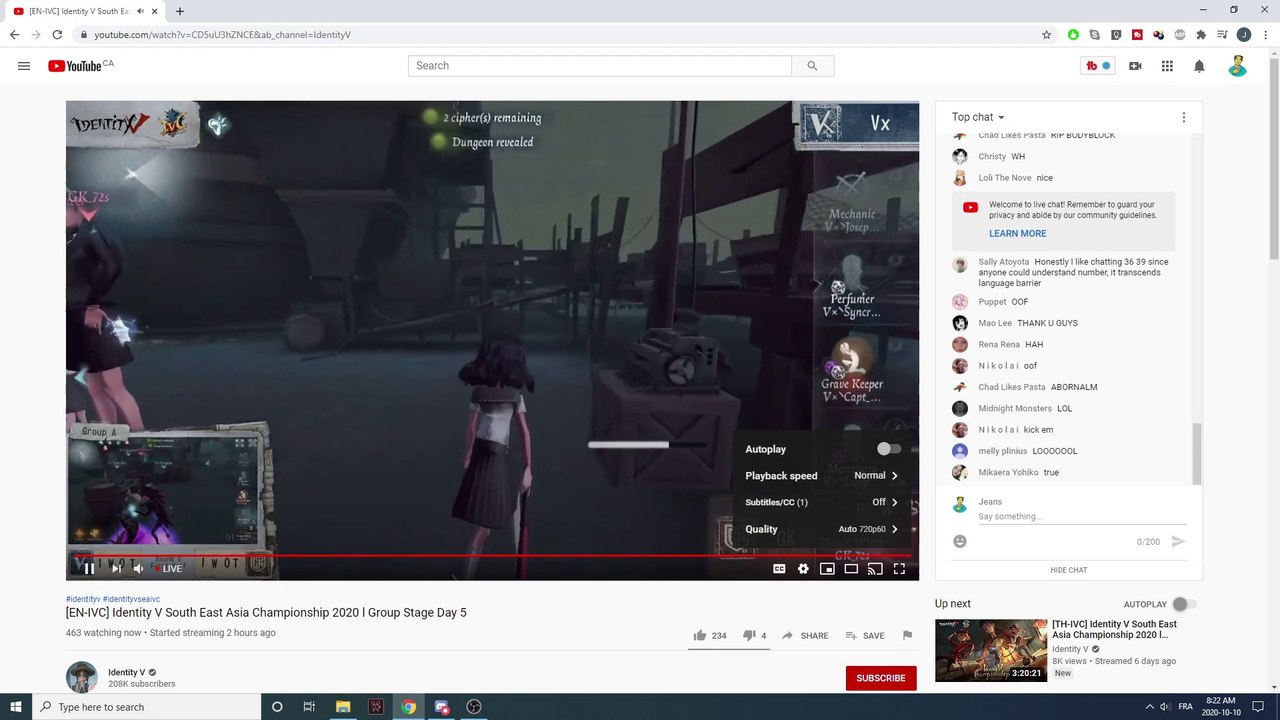The width and height of the screenshot is (1280, 720).
Task: Click chat username Sally Atoyota
Action: [x=1004, y=262]
